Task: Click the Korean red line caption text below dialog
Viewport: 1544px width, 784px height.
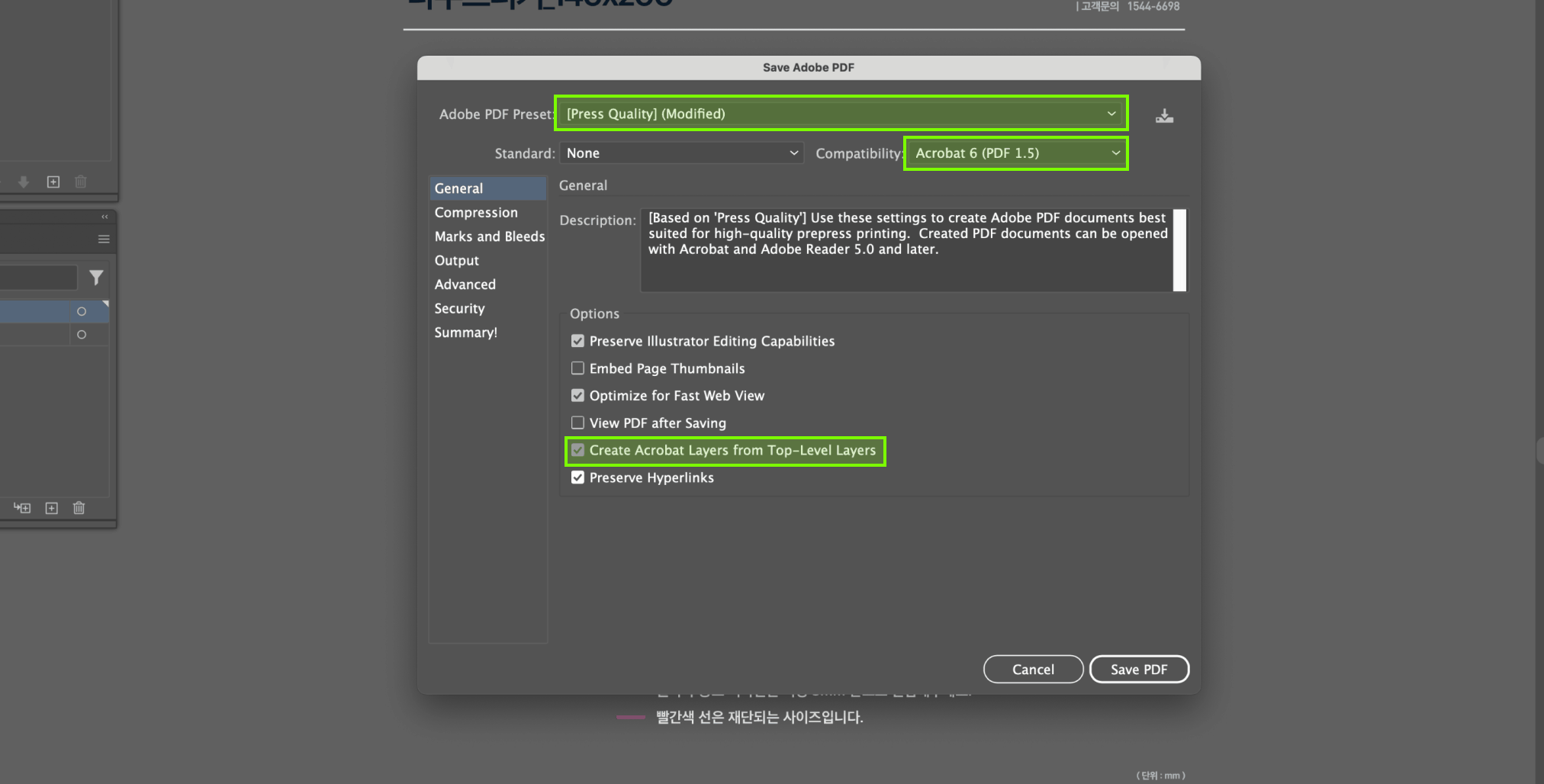Action: pos(760,718)
